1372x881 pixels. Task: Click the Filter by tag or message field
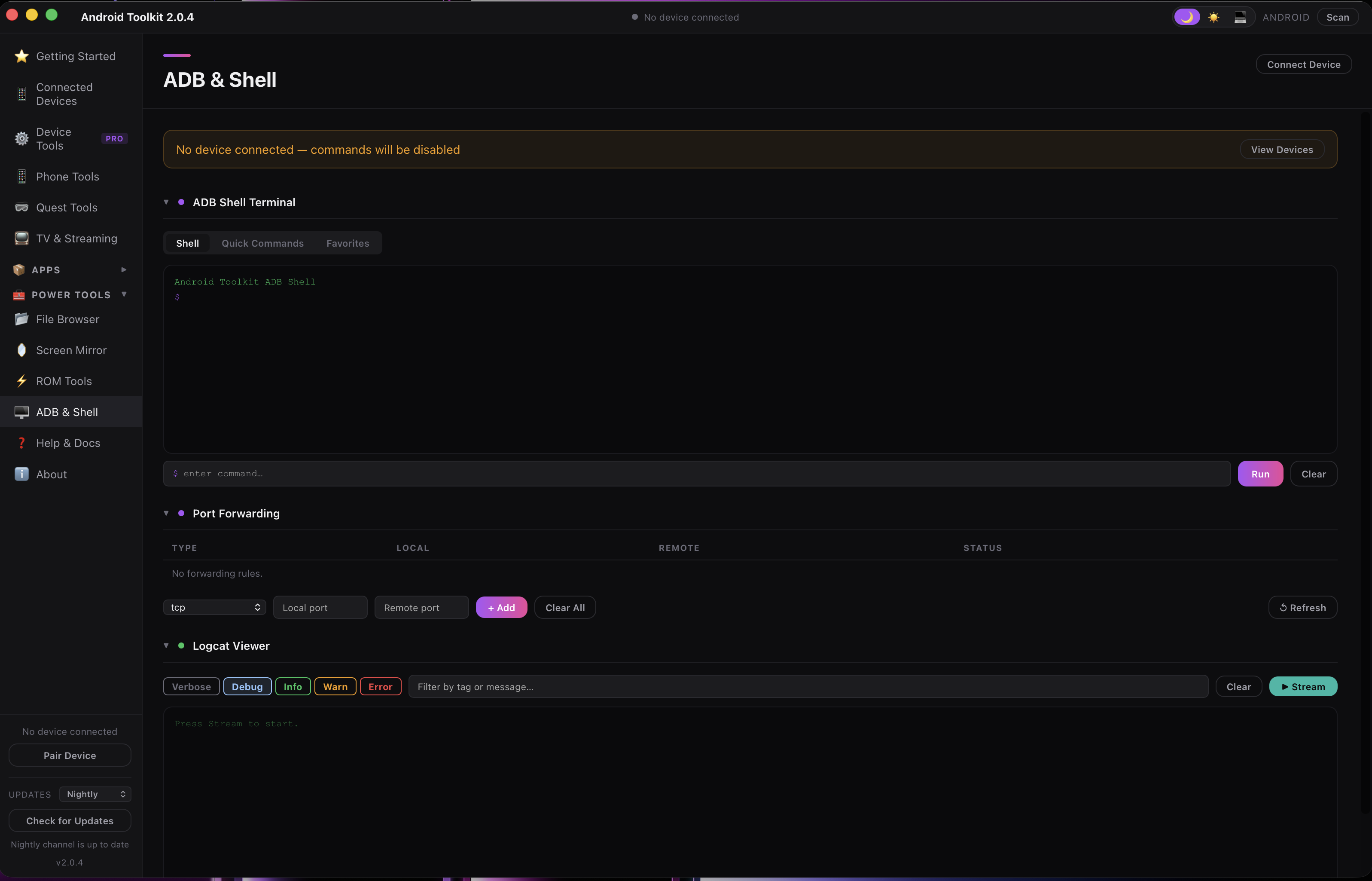click(x=808, y=686)
